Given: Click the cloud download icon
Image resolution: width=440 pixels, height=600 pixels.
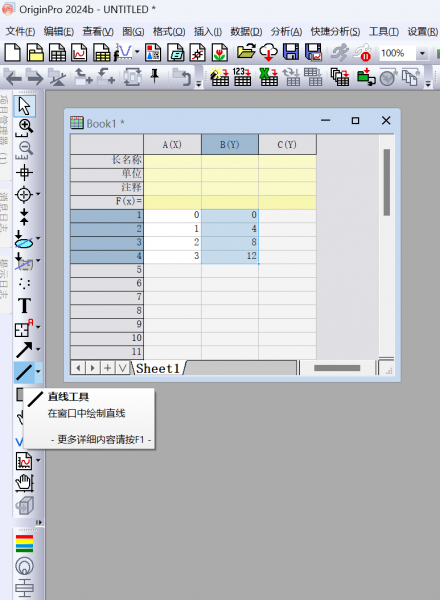Looking at the screenshot, I should click(268, 52).
